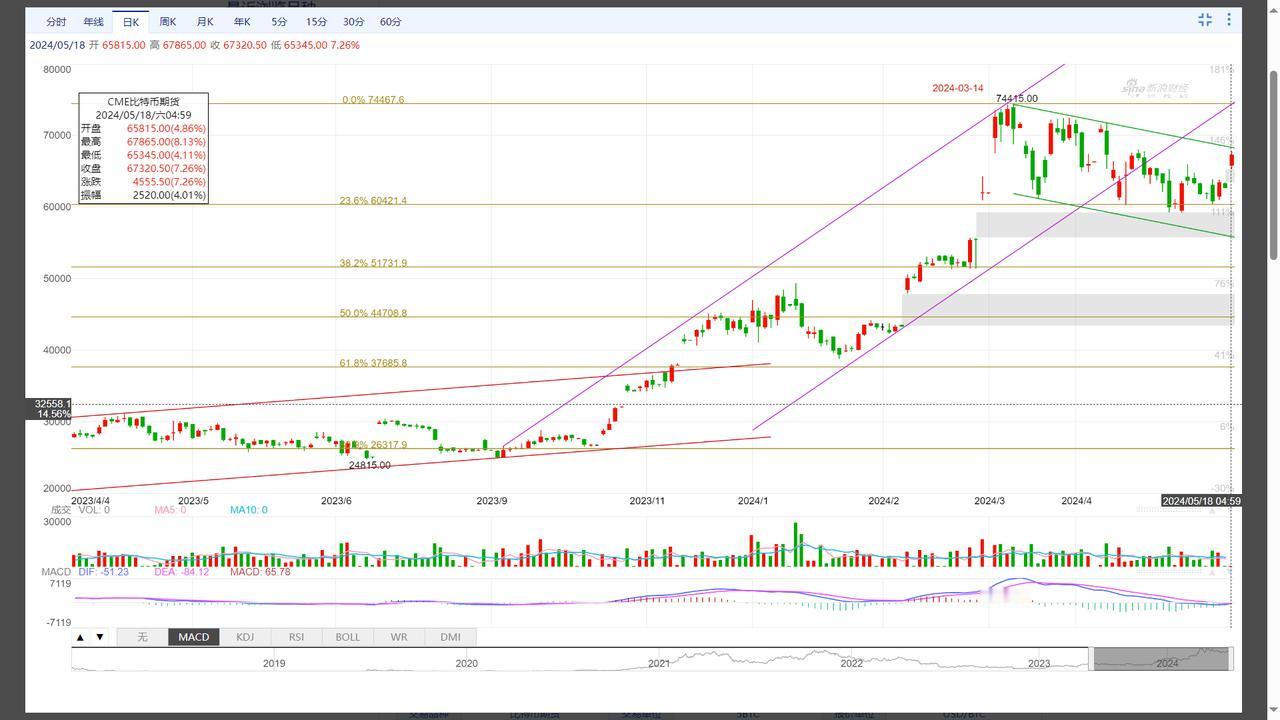Switch to the 分时 intraday chart tab
Image resolution: width=1280 pixels, height=720 pixels.
(x=56, y=22)
